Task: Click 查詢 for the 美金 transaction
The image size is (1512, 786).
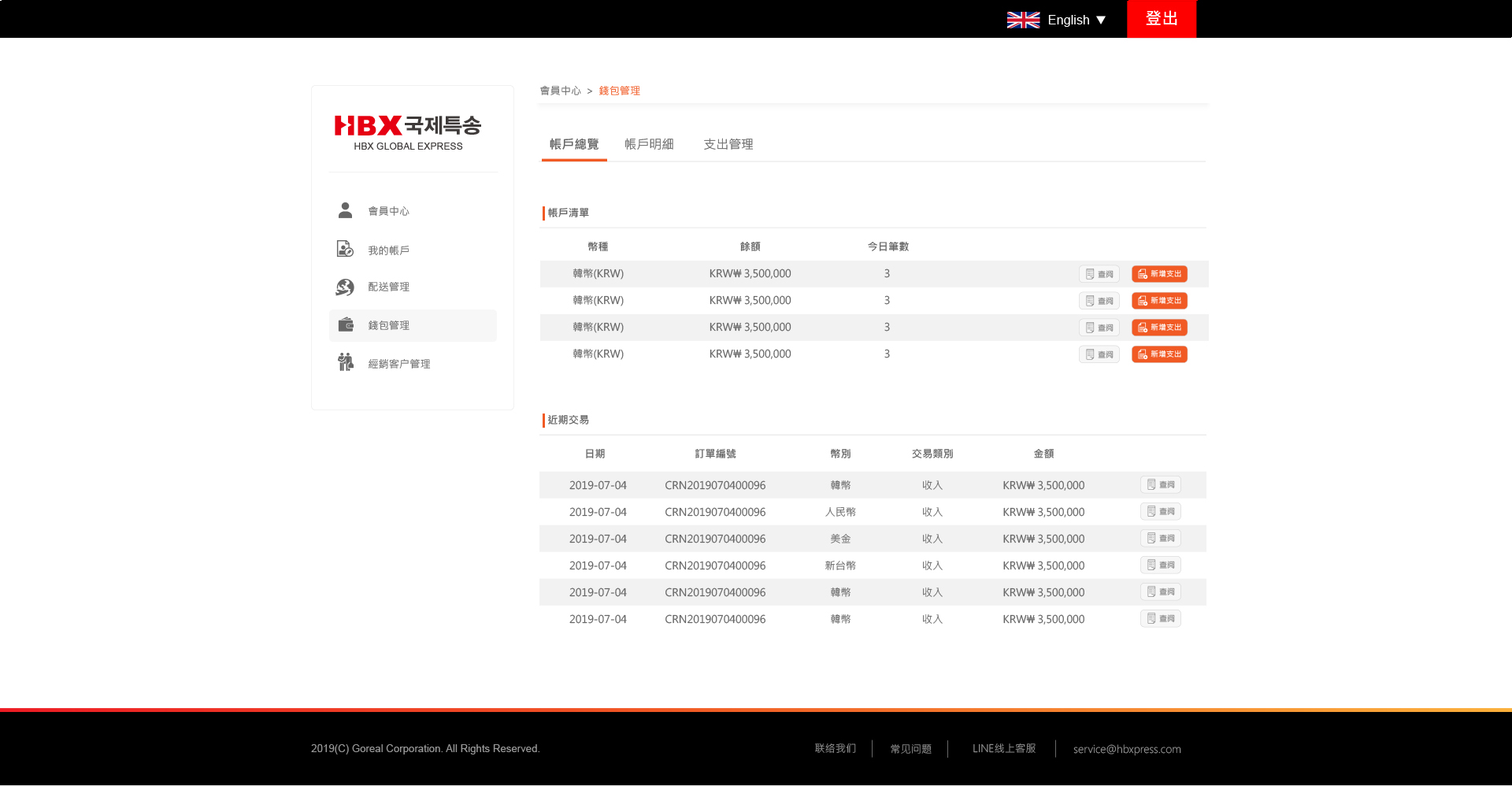Action: (1160, 539)
